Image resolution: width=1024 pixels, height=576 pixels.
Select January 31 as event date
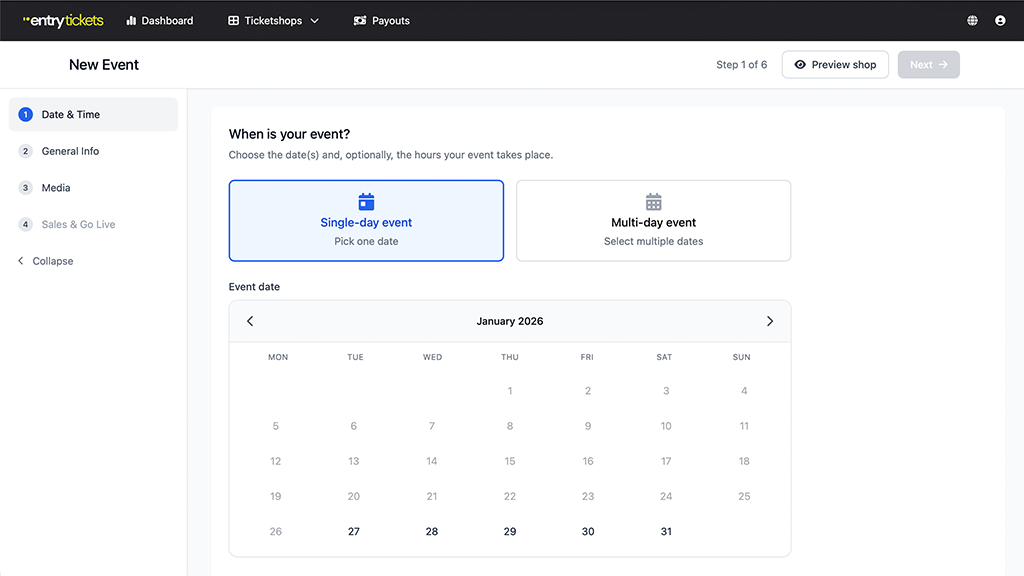[x=666, y=531]
